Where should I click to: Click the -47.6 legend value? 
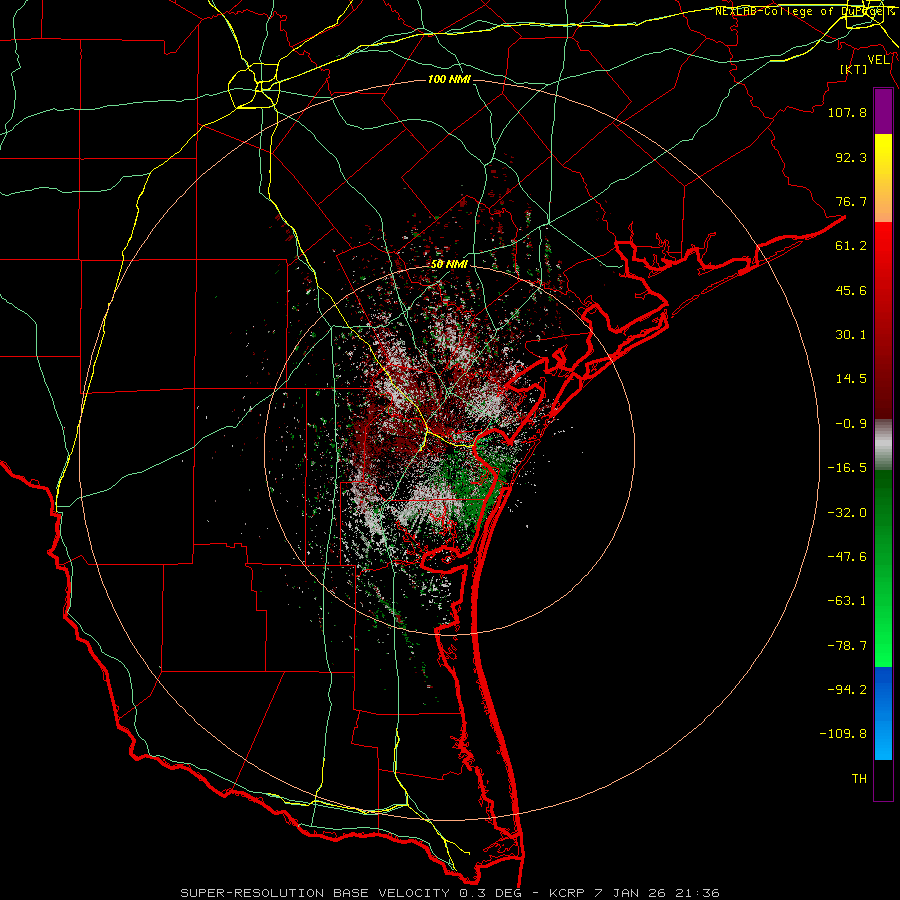coord(847,557)
